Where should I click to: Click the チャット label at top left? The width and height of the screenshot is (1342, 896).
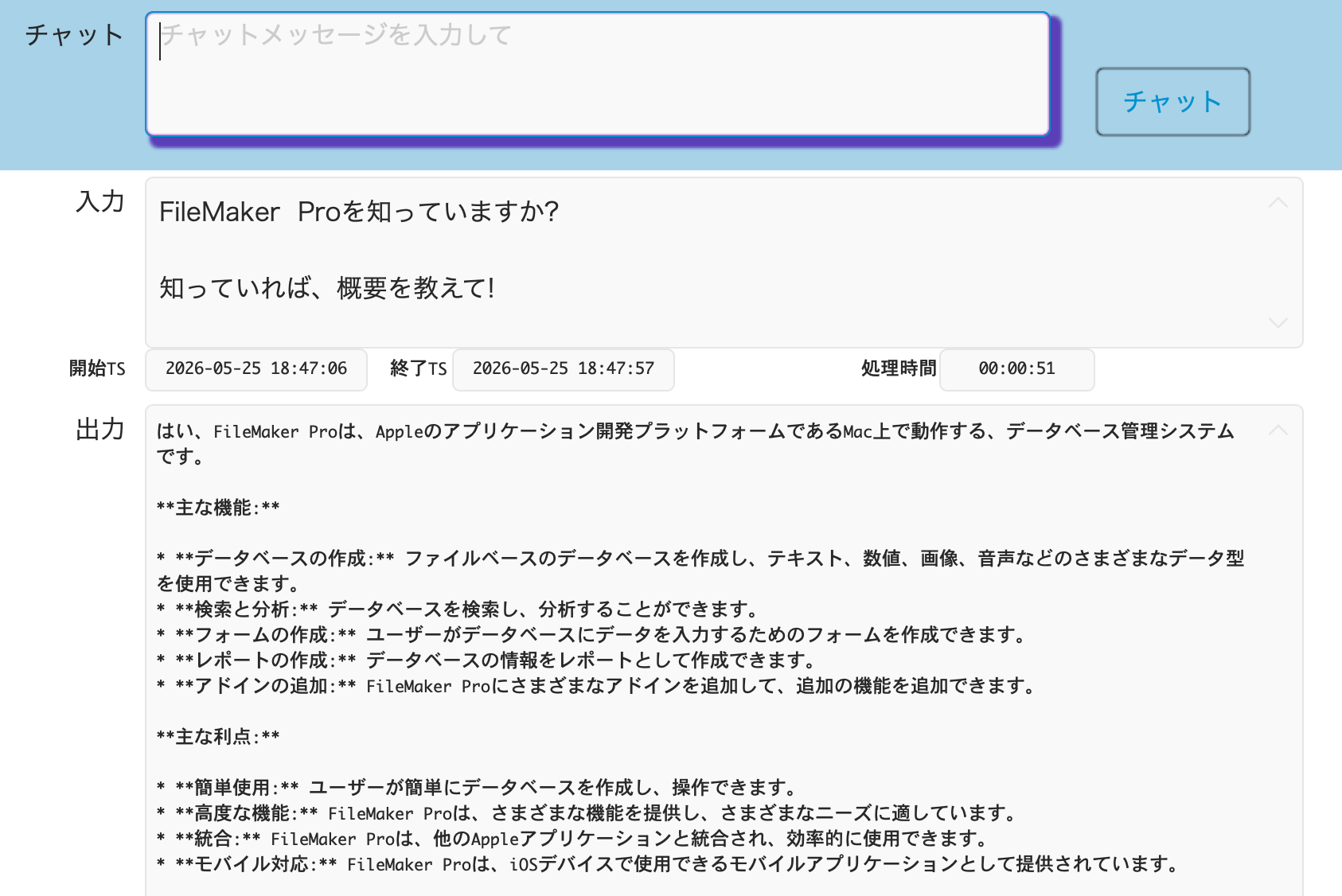click(x=74, y=35)
